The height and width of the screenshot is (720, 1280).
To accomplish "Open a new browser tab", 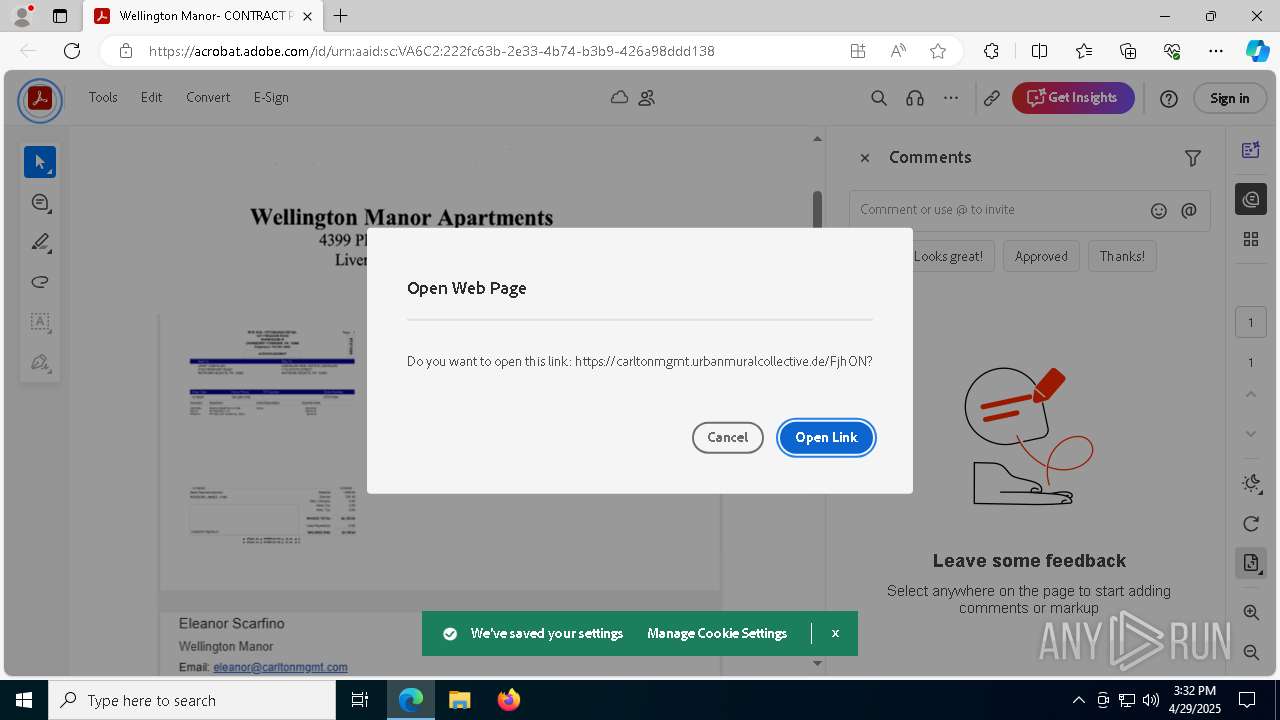I will point(341,16).
